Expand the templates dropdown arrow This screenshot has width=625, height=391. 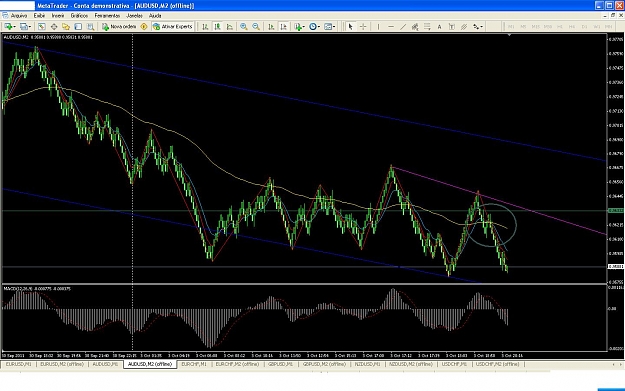coord(334,27)
